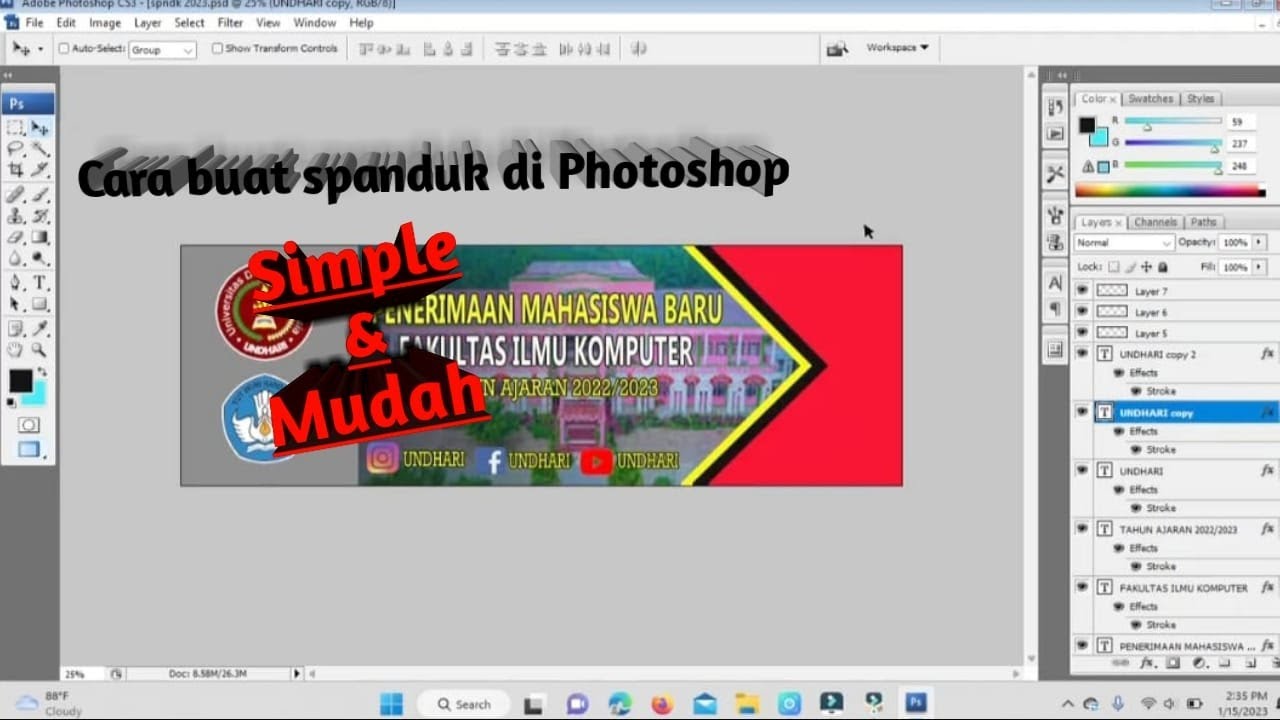Toggle Quick Mask mode in toolbox
1280x720 pixels.
28,425
